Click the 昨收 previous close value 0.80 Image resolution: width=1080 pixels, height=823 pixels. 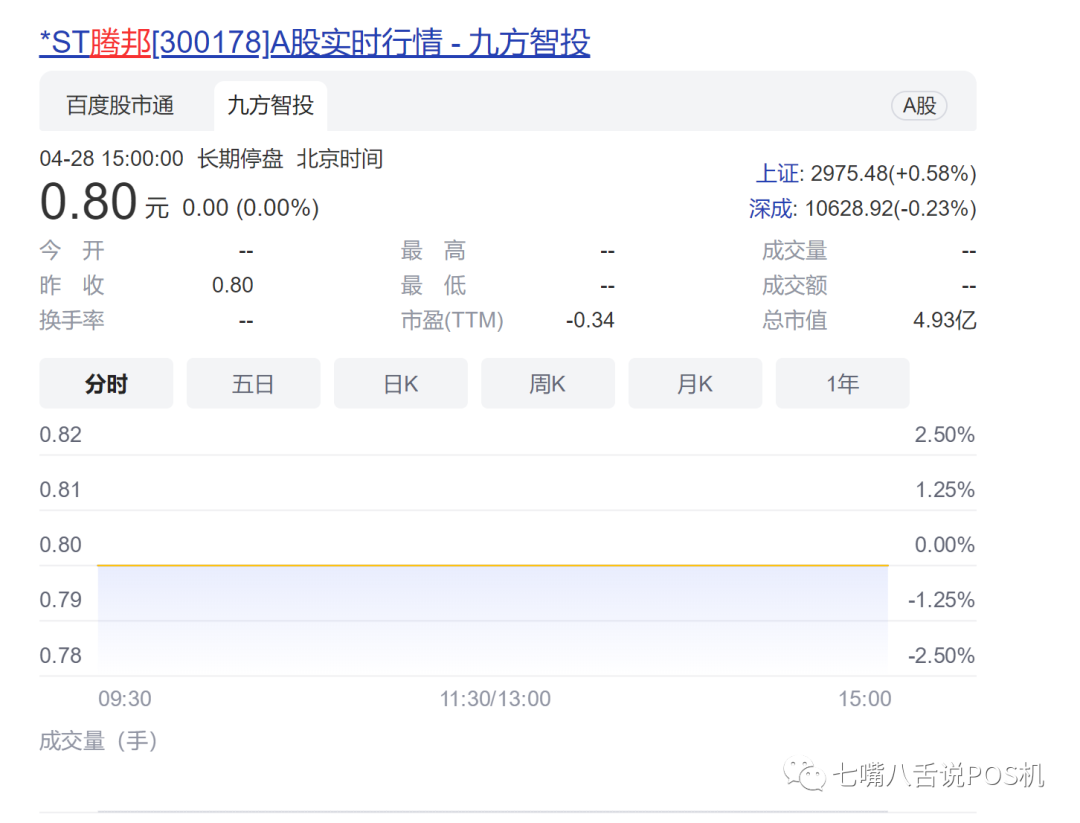click(233, 285)
